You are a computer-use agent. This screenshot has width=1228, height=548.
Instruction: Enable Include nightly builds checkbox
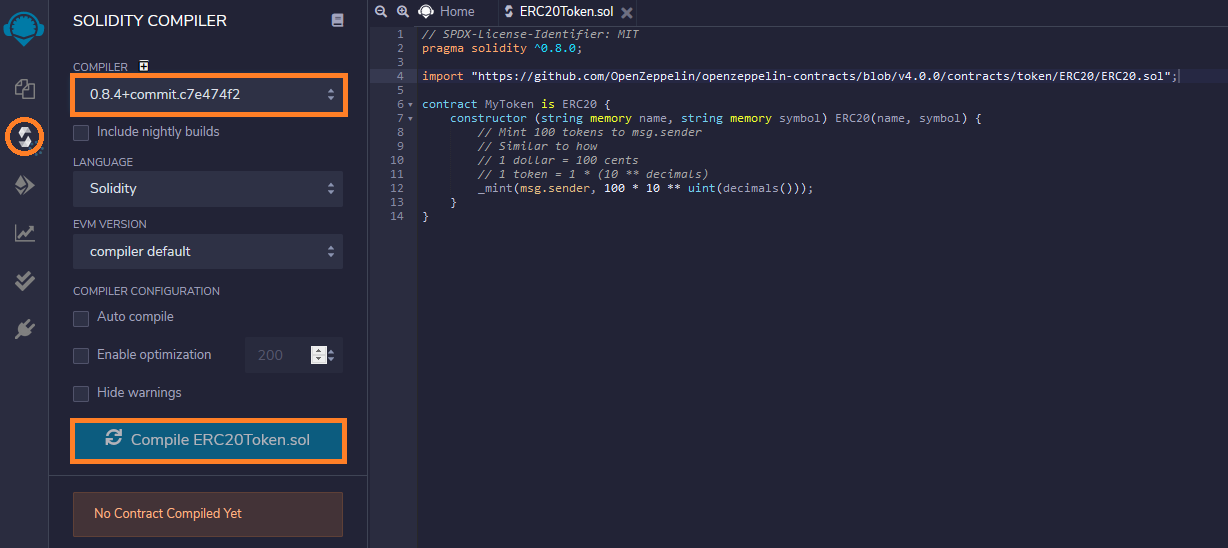(81, 132)
